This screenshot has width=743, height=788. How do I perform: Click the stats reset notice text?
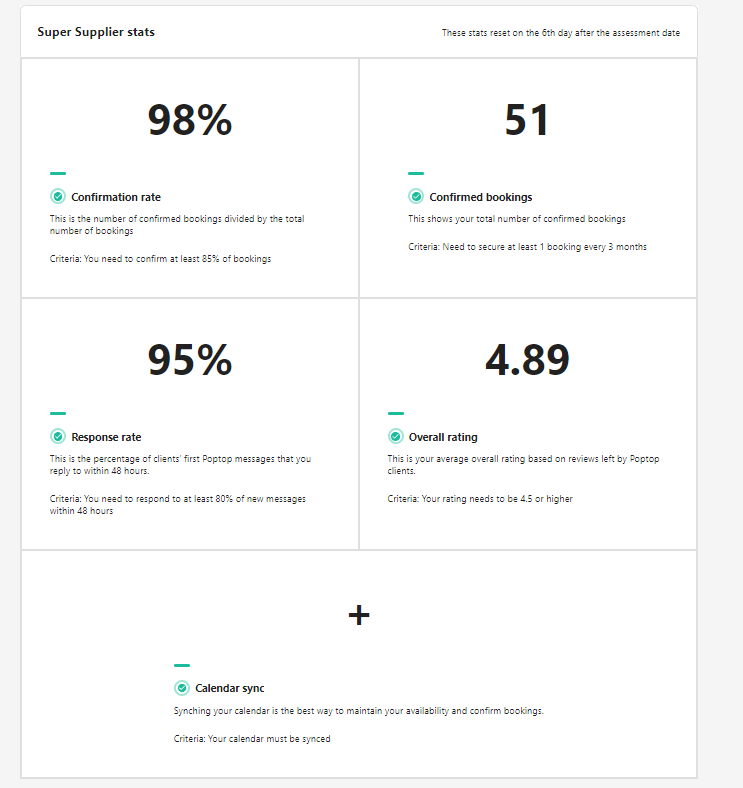(561, 33)
